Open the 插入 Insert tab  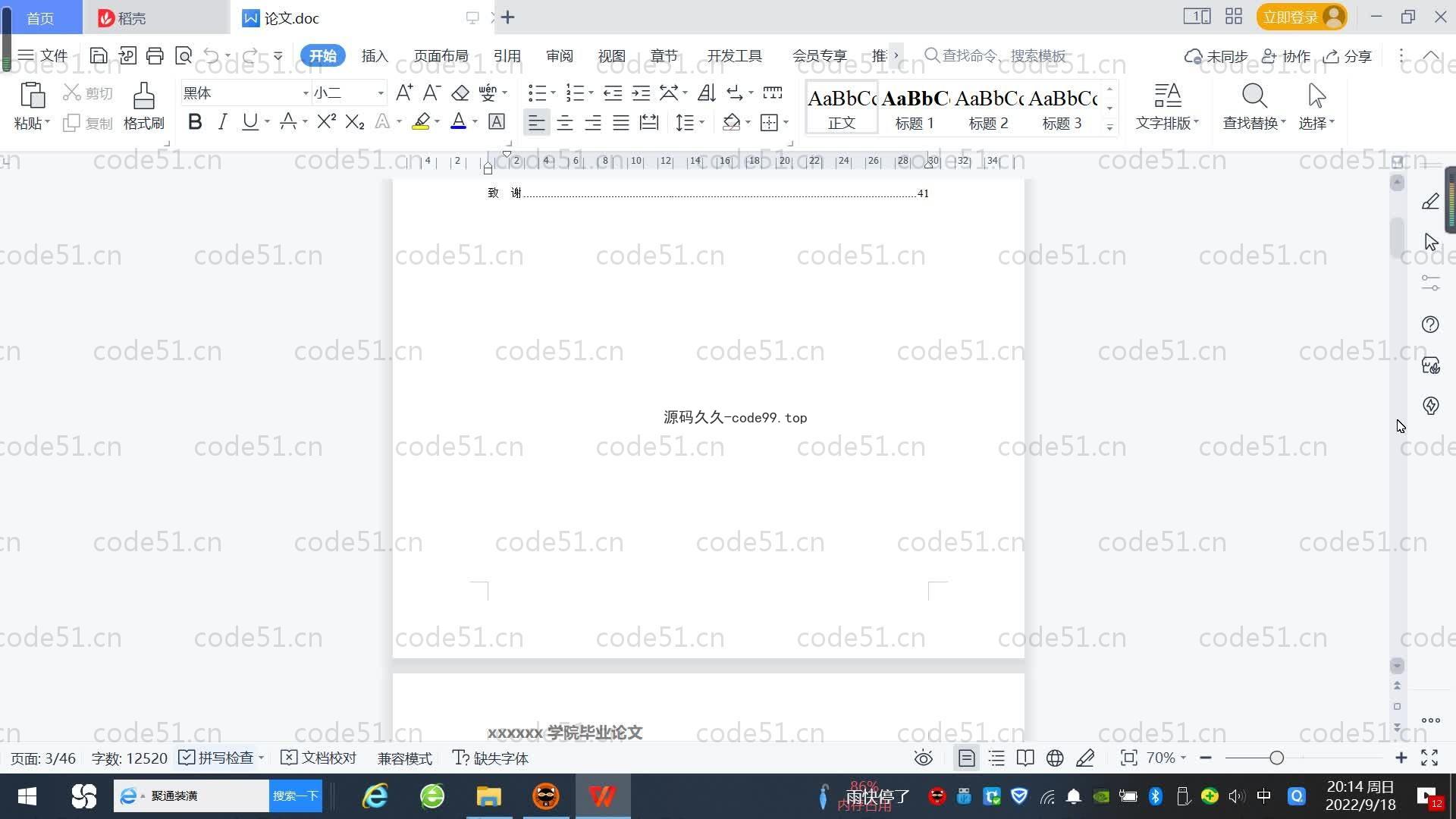coord(375,55)
